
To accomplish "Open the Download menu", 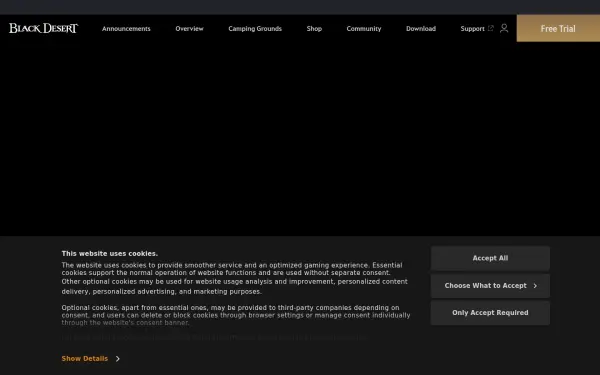I will (421, 29).
